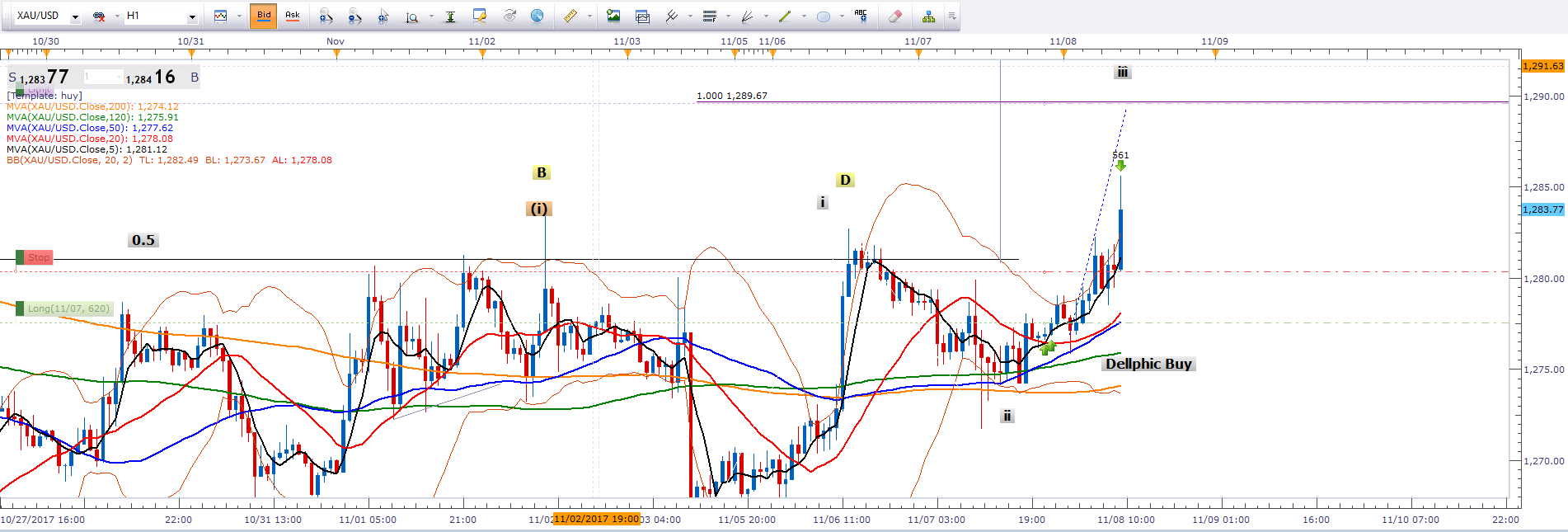
Task: Choose the ellipse shape drawing tool
Action: click(823, 16)
